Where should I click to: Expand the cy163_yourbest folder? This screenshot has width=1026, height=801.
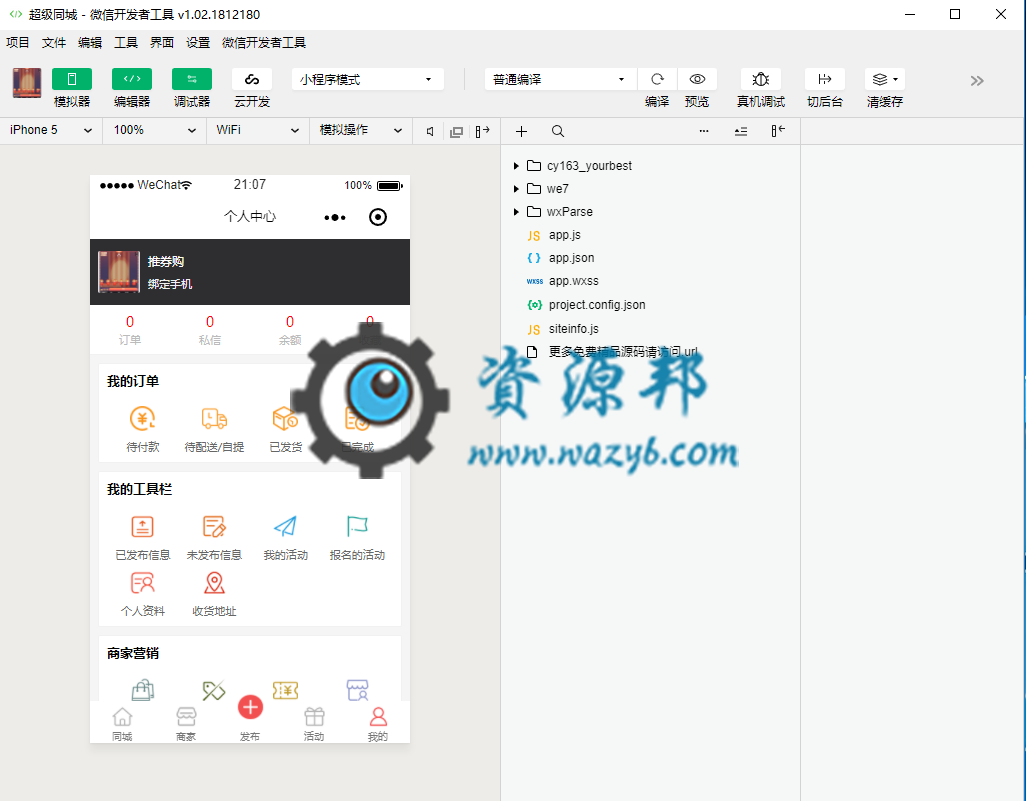(516, 166)
